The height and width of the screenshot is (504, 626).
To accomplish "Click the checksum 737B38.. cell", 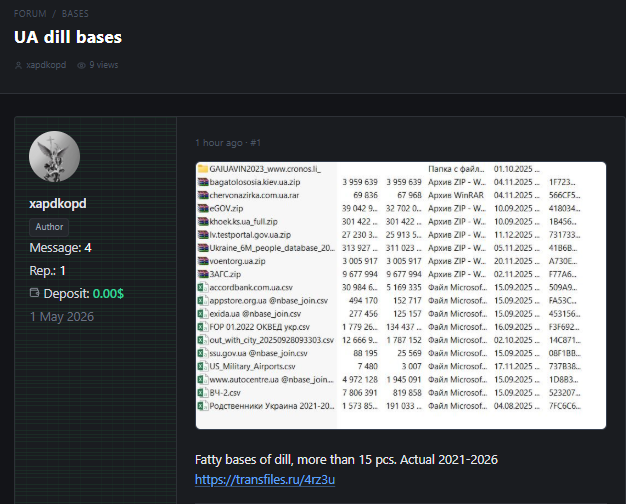I will point(565,367).
